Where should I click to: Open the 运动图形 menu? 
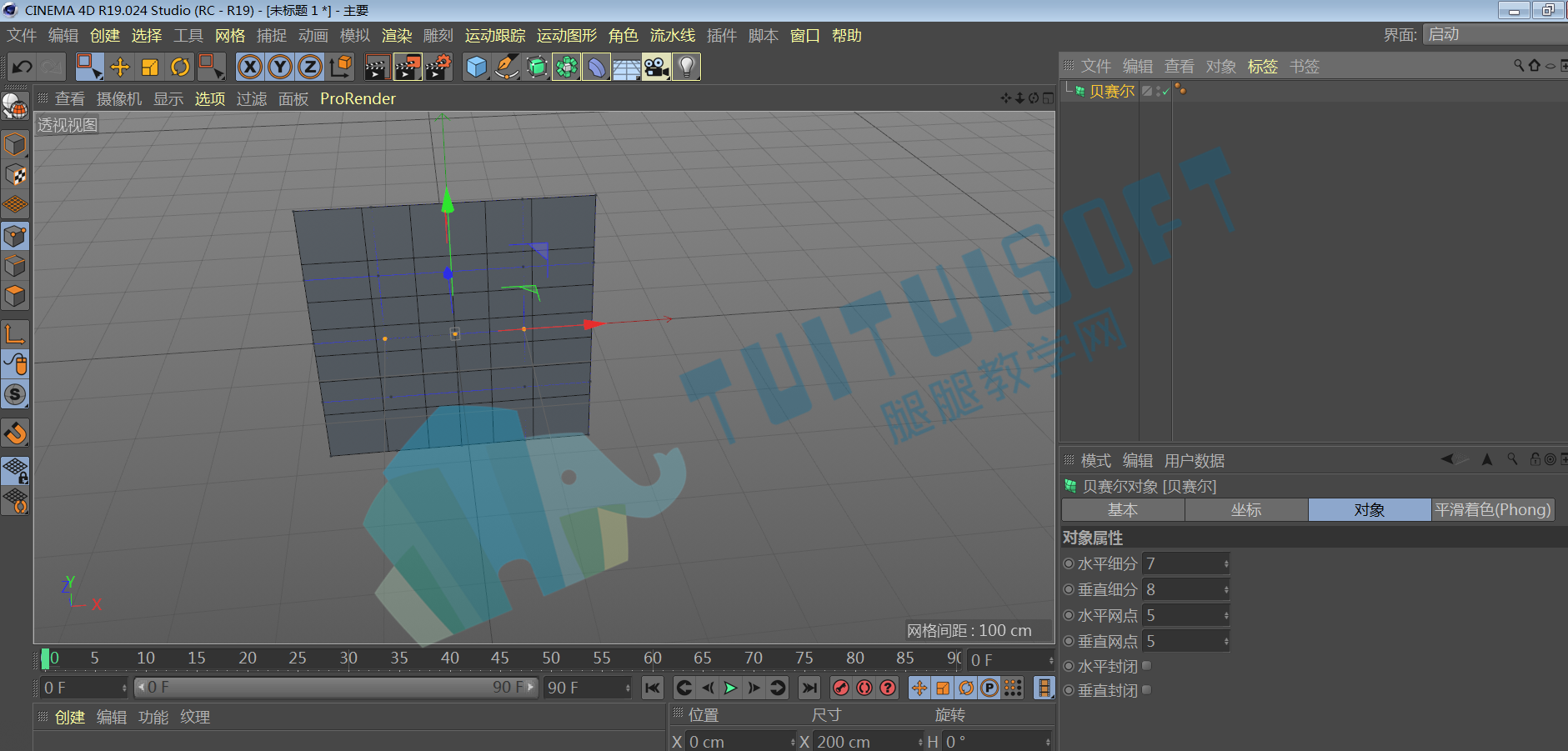click(x=567, y=35)
